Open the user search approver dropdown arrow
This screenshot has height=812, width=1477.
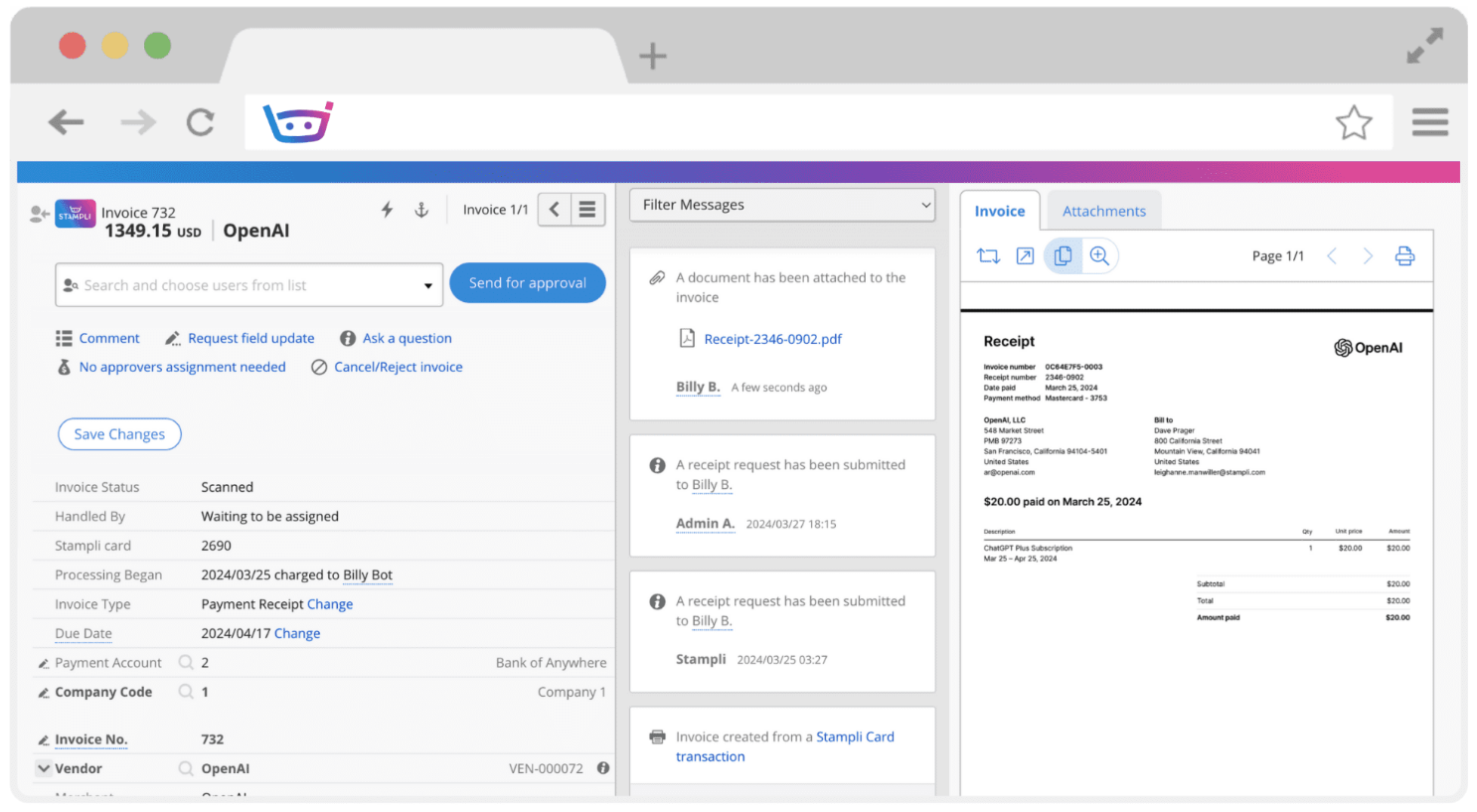coord(428,286)
